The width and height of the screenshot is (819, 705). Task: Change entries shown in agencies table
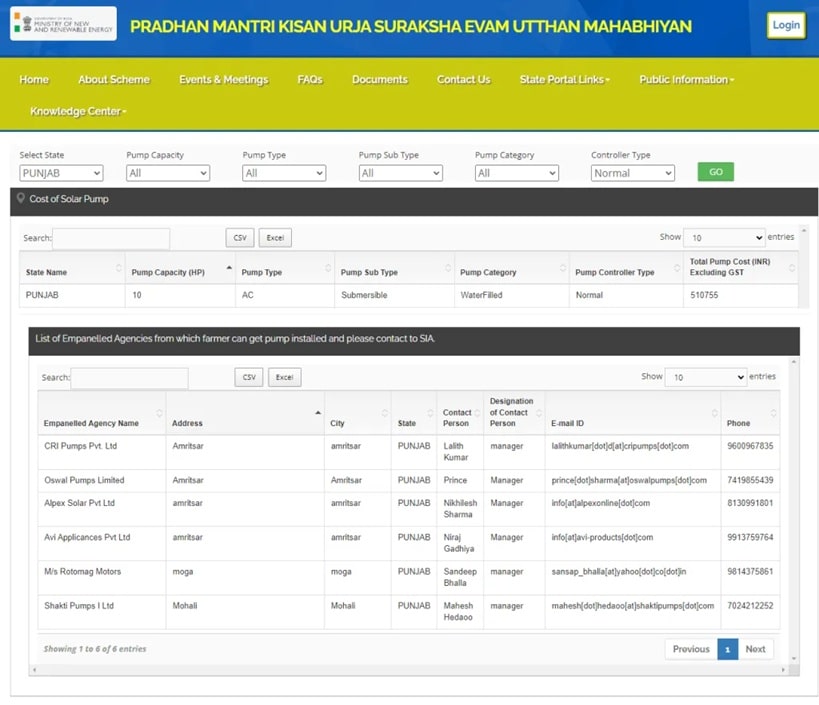(x=706, y=377)
